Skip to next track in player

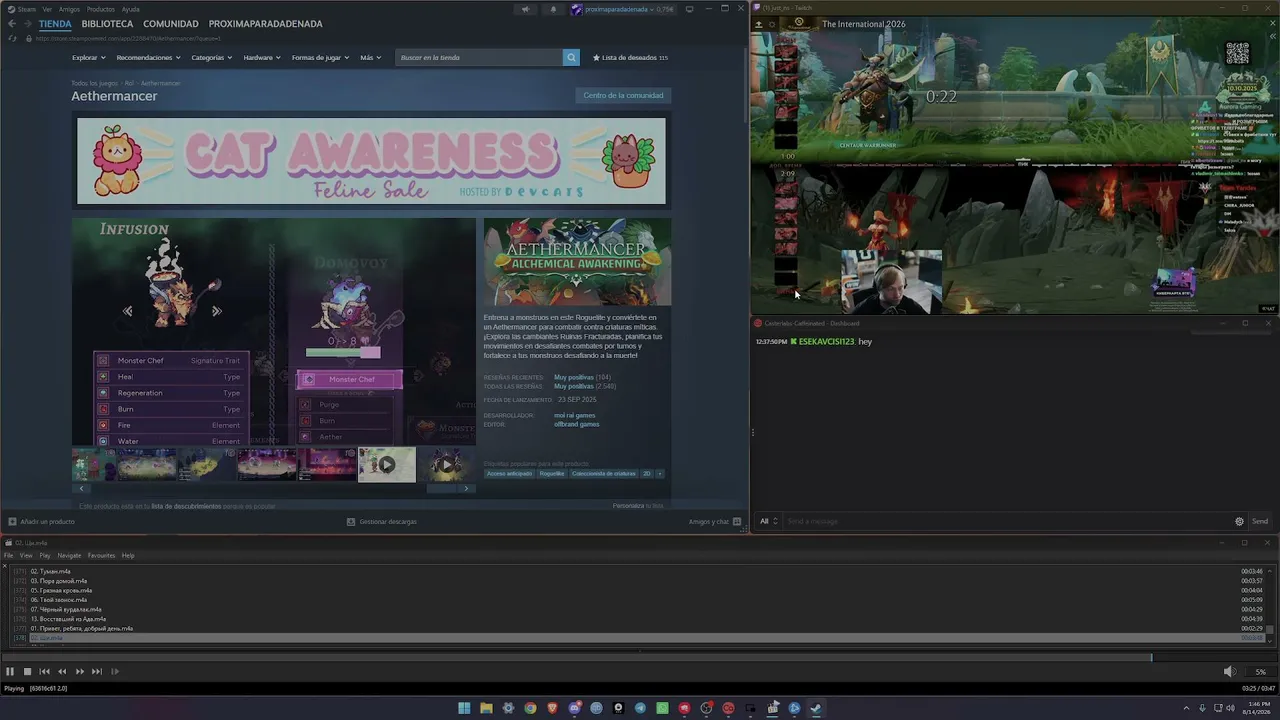point(97,672)
